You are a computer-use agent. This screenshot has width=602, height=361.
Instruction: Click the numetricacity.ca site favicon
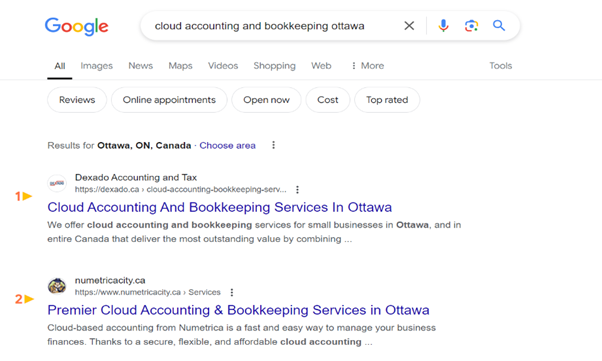[57, 286]
